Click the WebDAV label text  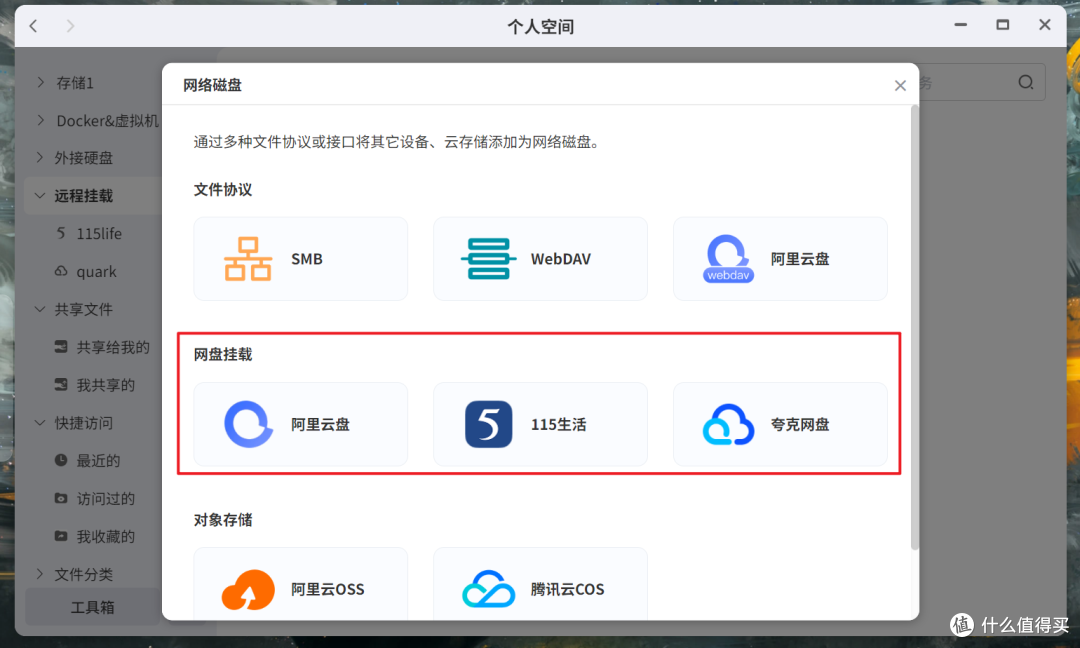(561, 259)
